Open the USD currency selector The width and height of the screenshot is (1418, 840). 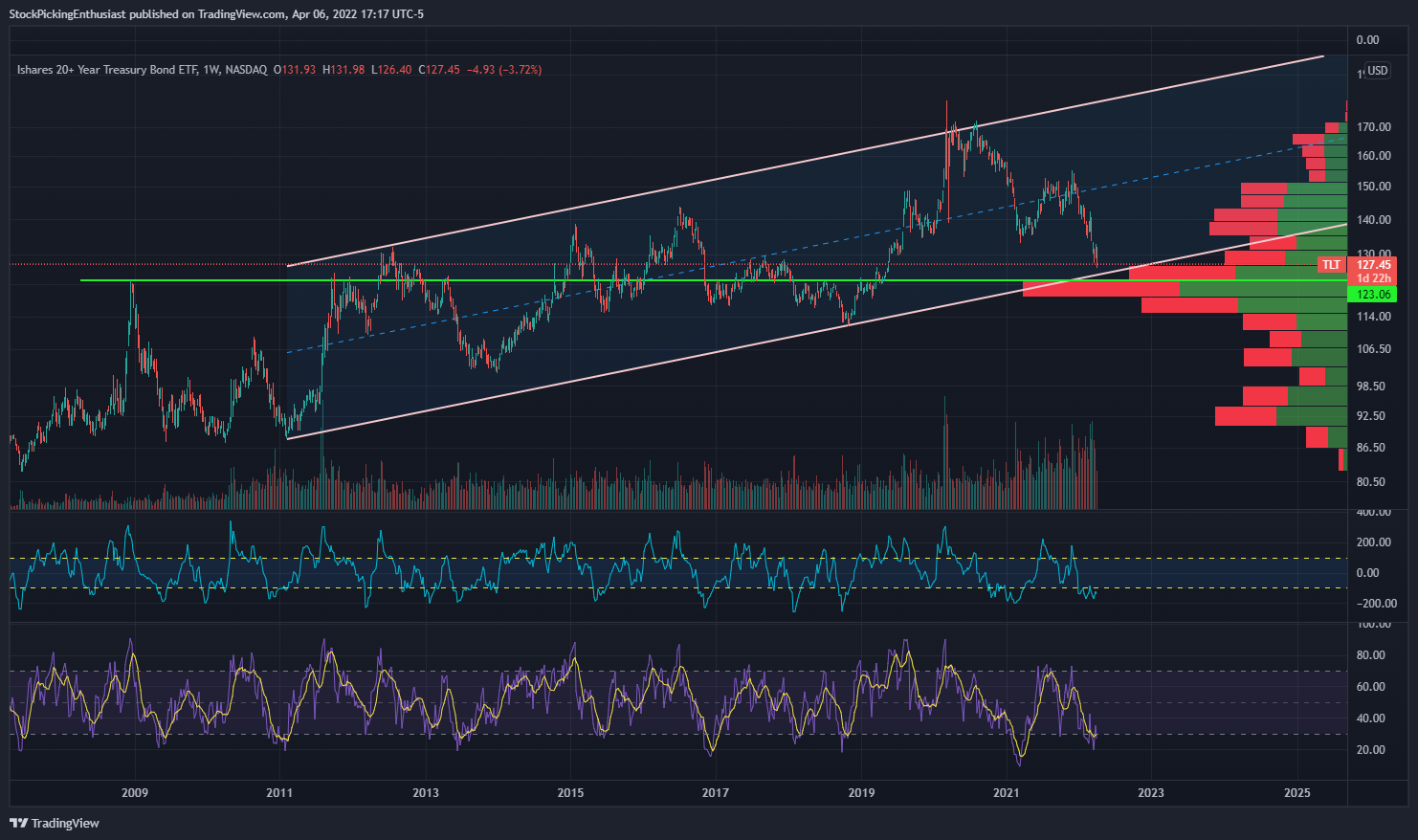tap(1377, 70)
